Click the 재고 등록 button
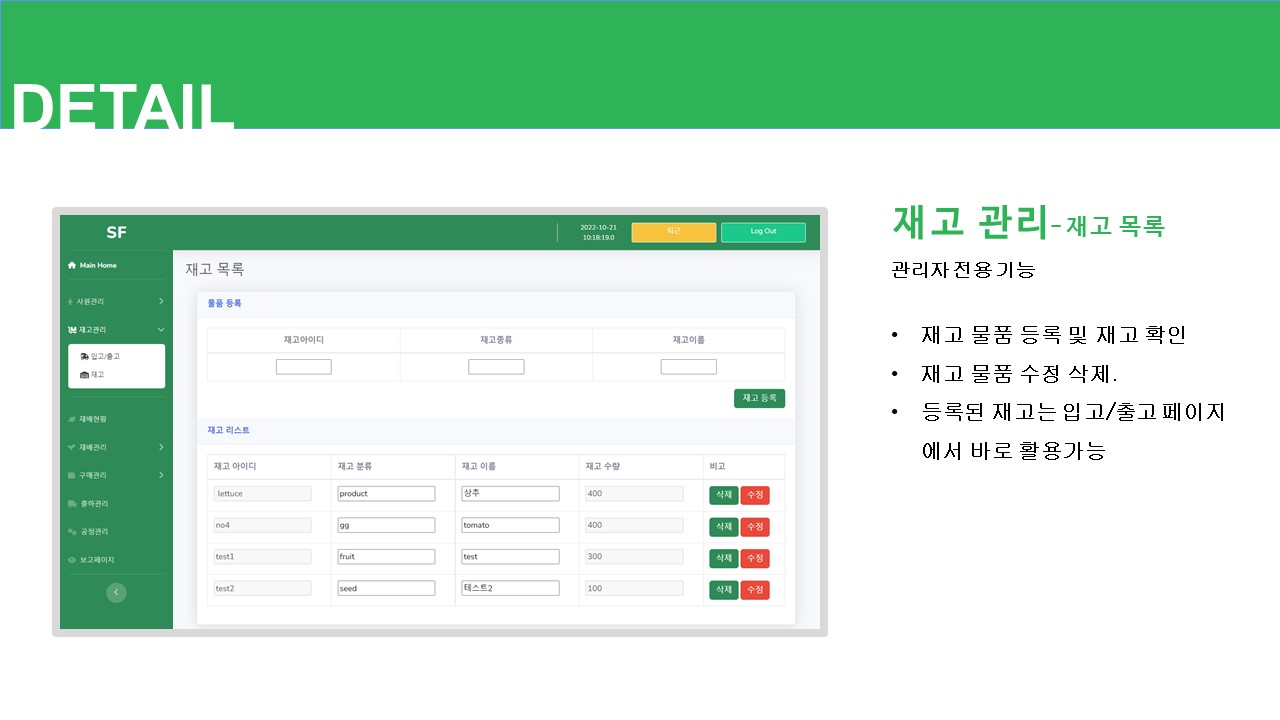 point(759,398)
